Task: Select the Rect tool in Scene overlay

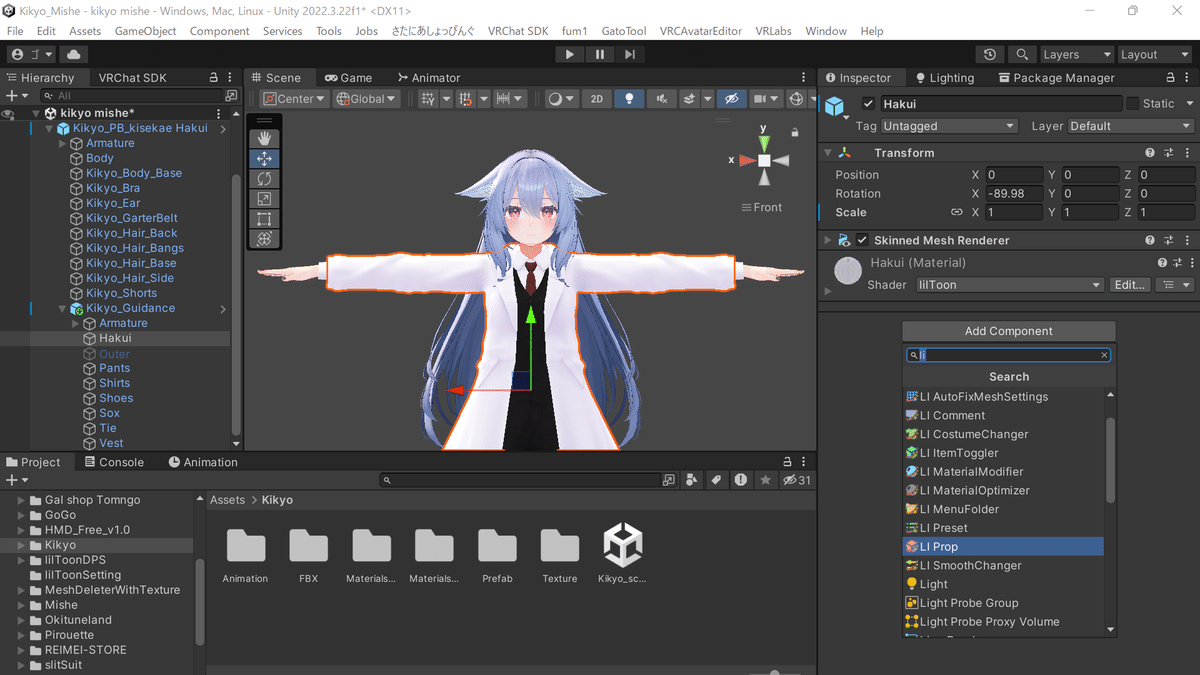Action: coord(264,218)
